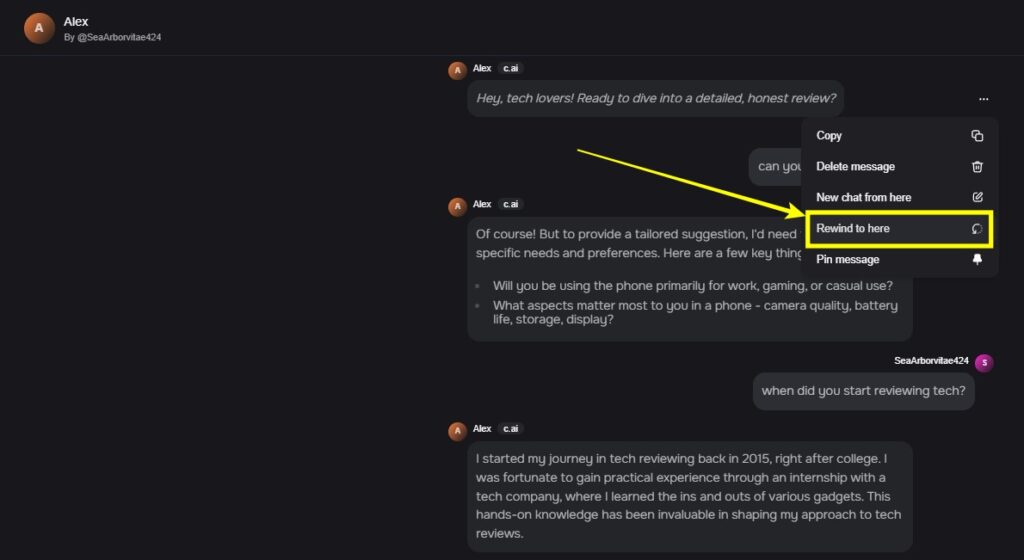1024x560 pixels.
Task: Click the pin icon beside Pin message
Action: click(x=977, y=259)
